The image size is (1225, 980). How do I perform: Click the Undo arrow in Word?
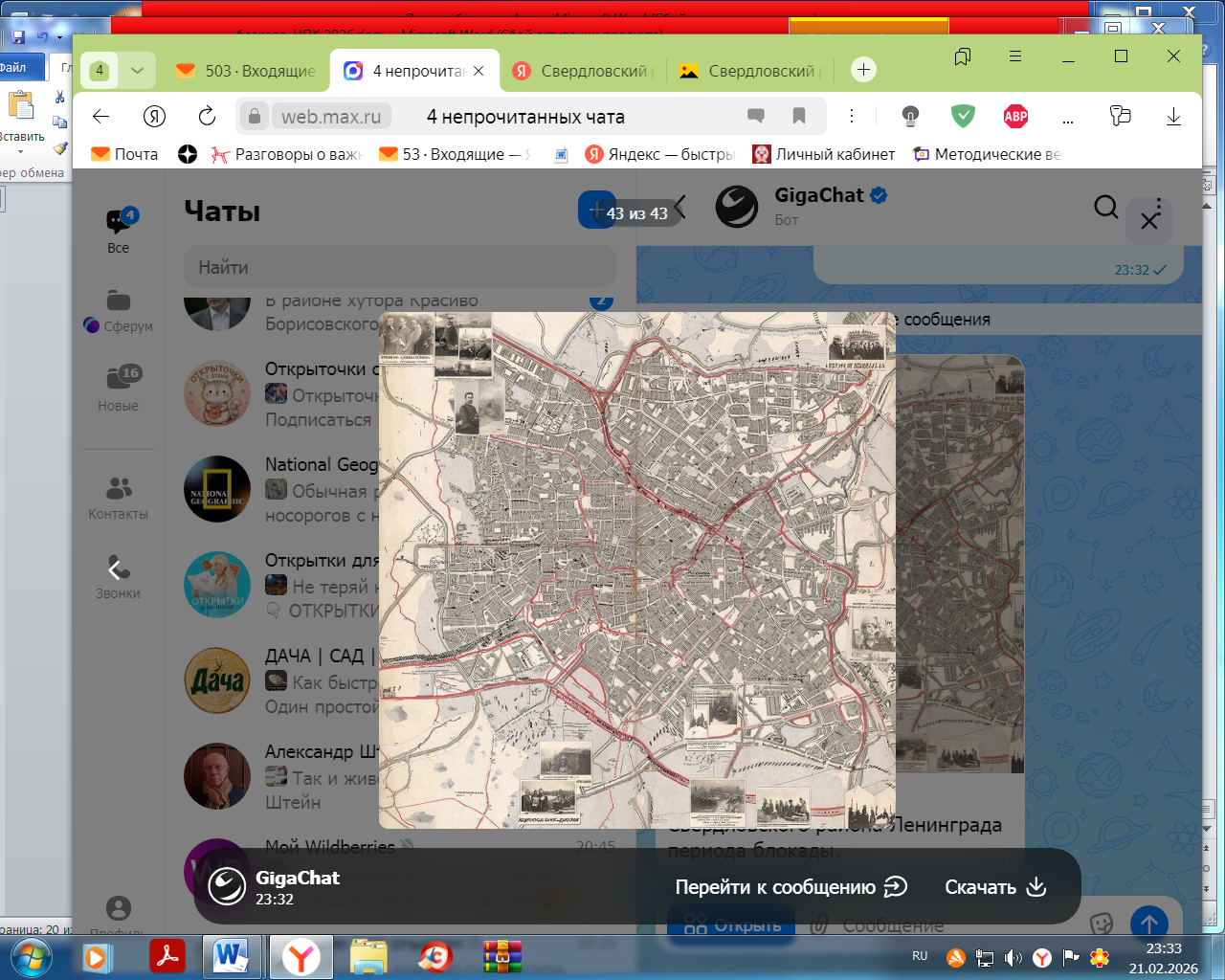tap(42, 37)
